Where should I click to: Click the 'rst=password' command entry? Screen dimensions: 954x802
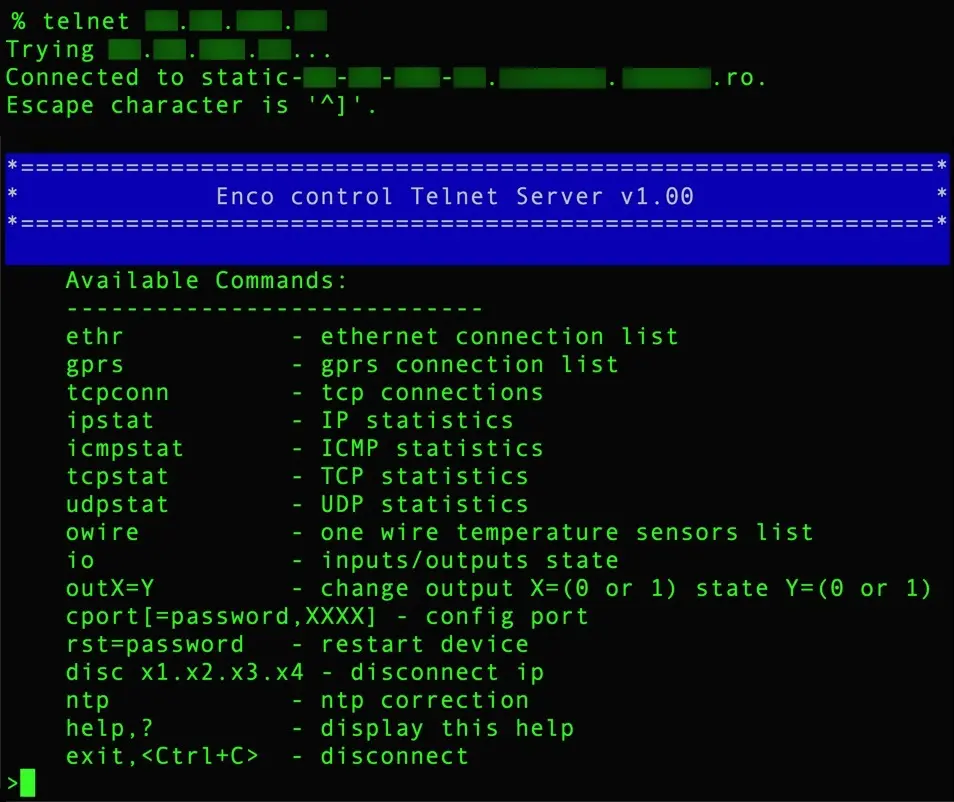click(155, 645)
